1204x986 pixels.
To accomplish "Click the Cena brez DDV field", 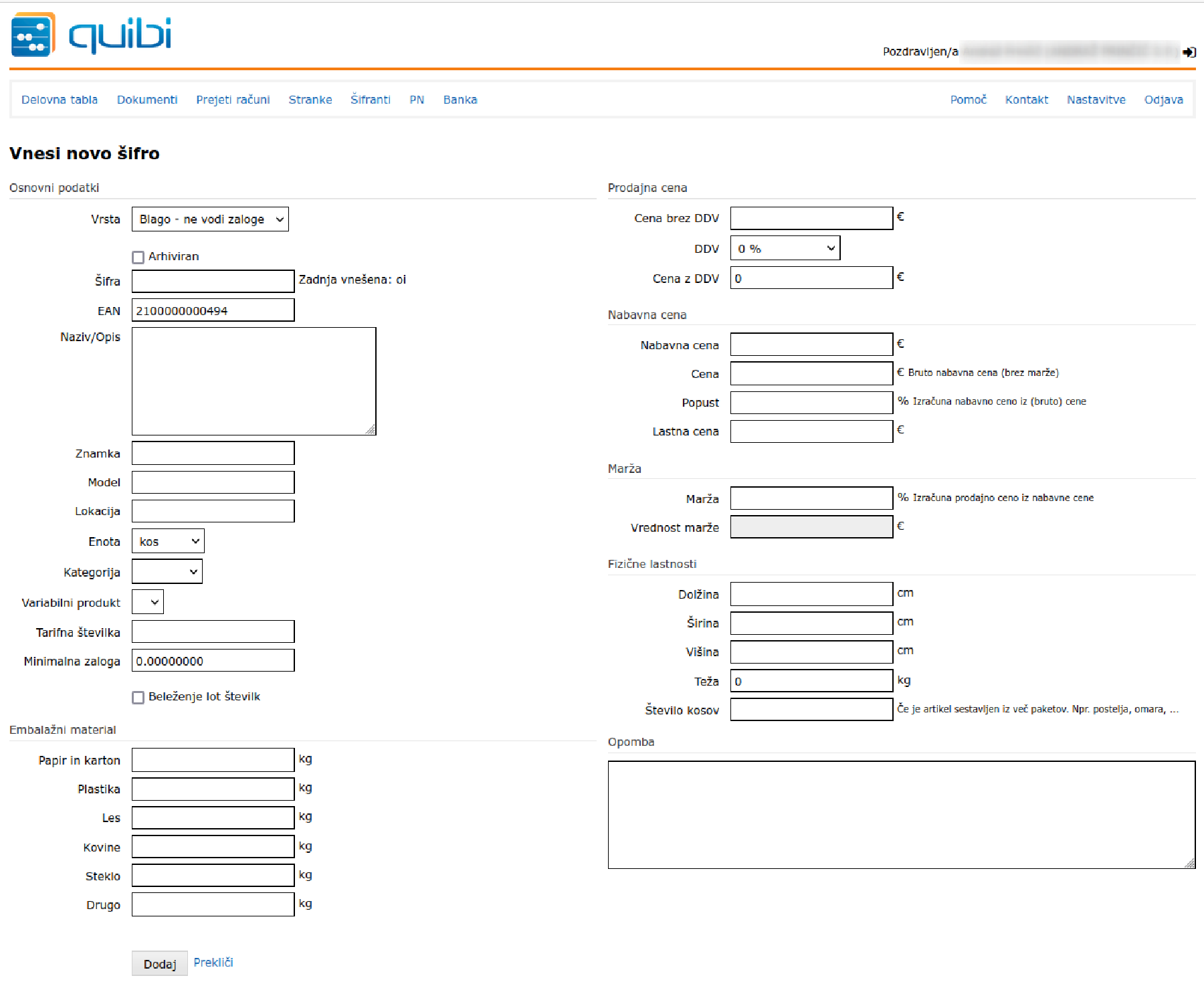I will 811,219.
